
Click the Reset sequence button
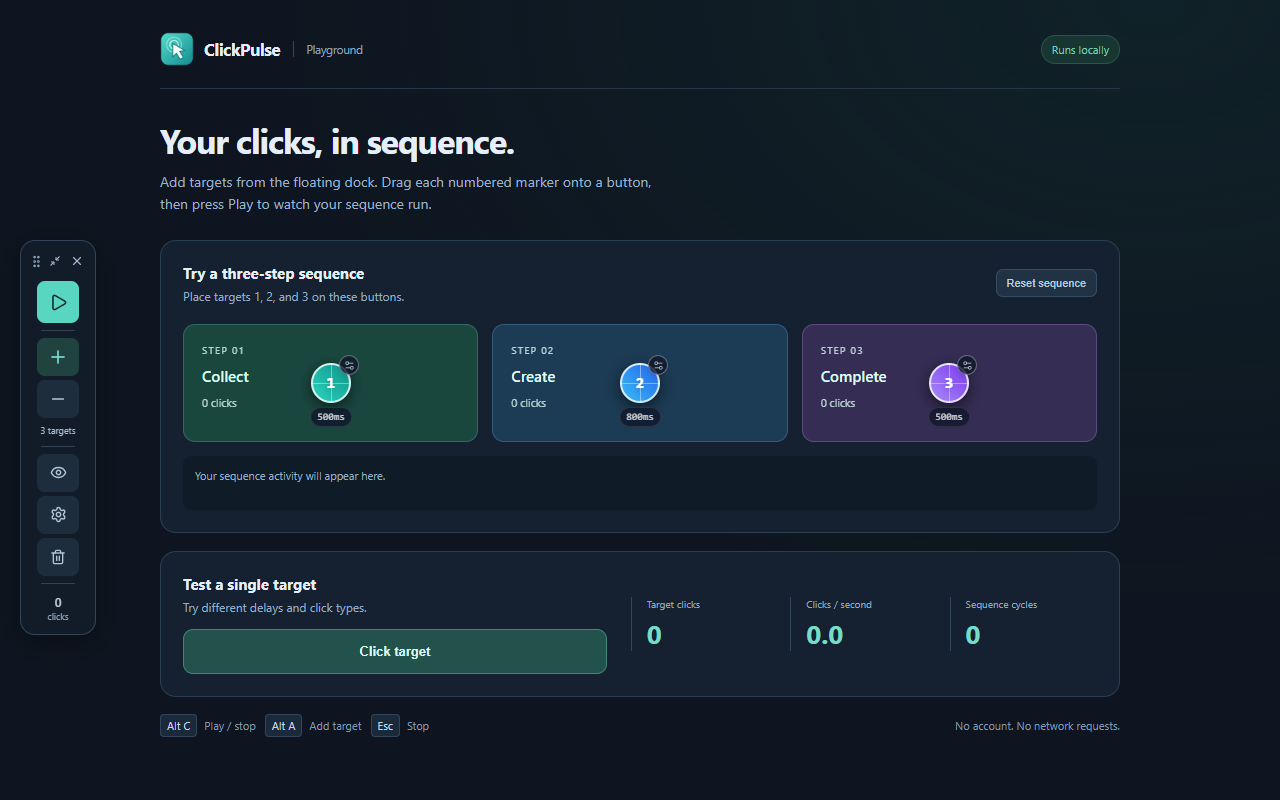1046,283
